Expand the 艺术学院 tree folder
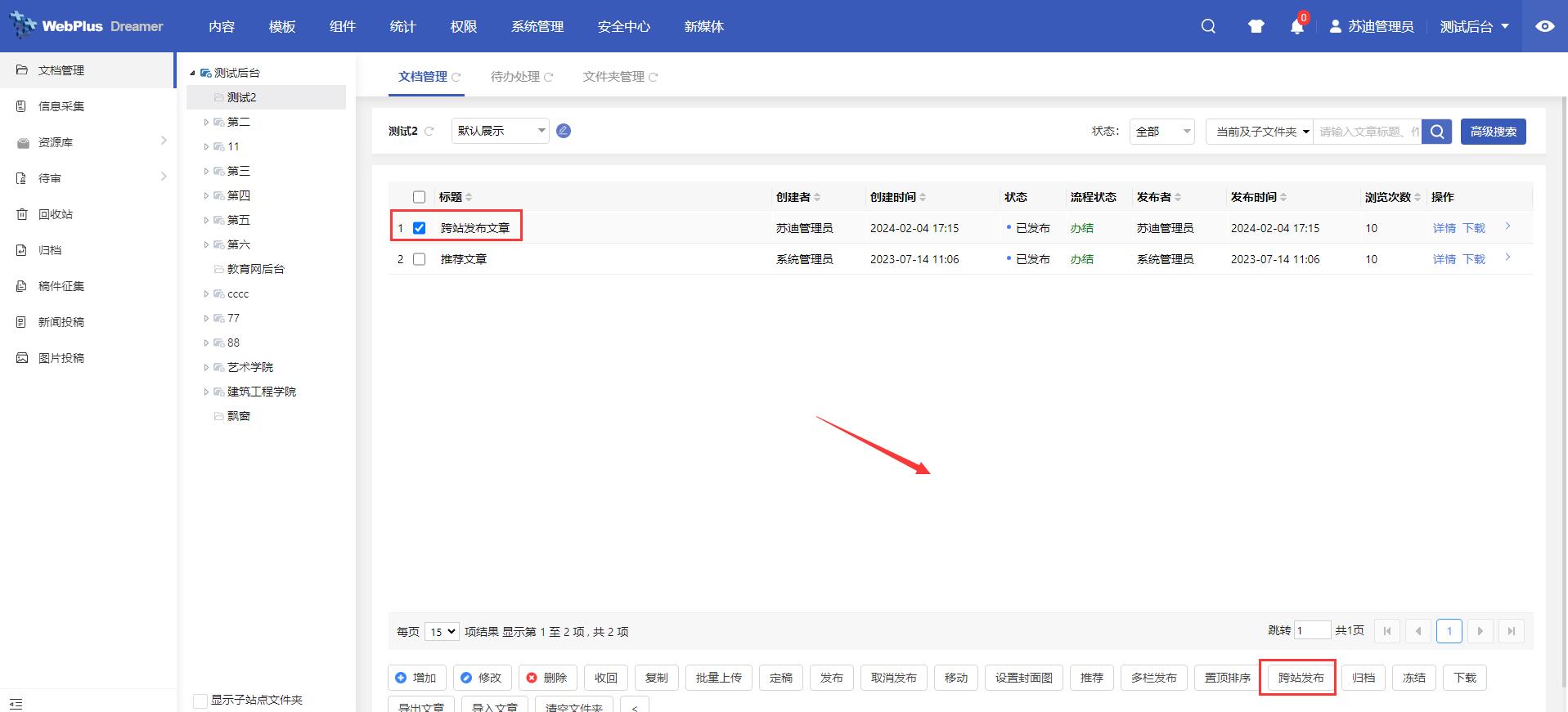This screenshot has height=712, width=1568. 206,367
